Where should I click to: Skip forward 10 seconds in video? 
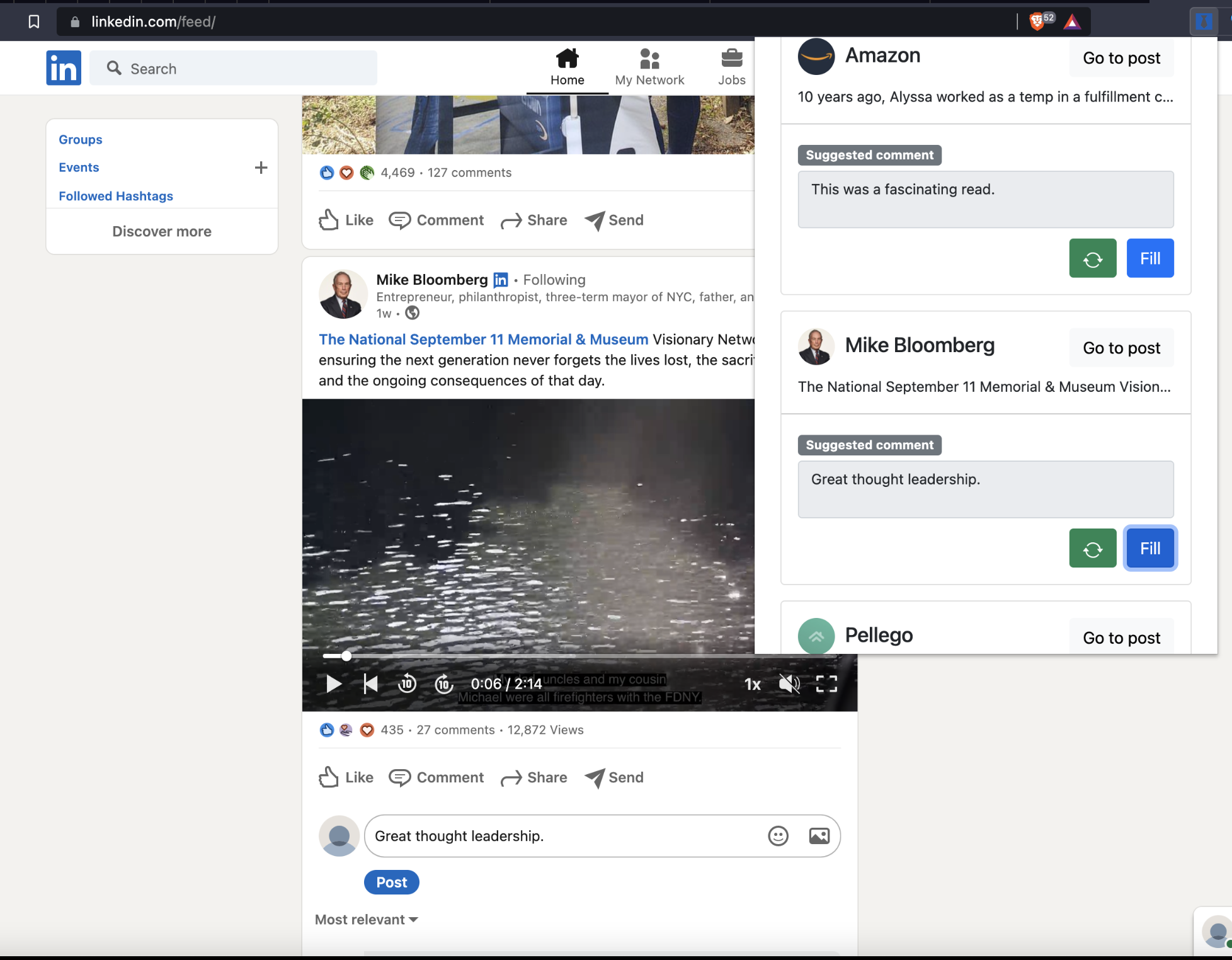click(x=444, y=683)
